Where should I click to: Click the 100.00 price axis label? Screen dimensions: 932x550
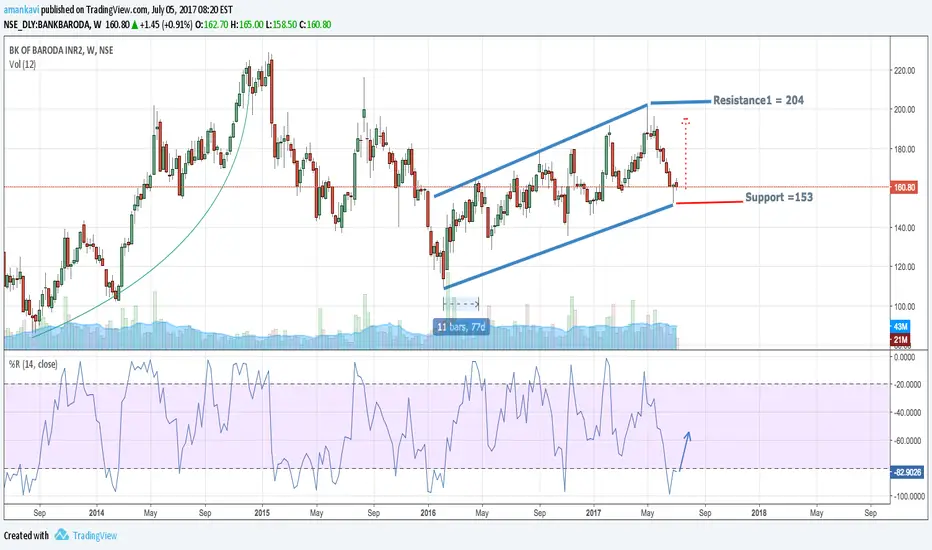[904, 307]
